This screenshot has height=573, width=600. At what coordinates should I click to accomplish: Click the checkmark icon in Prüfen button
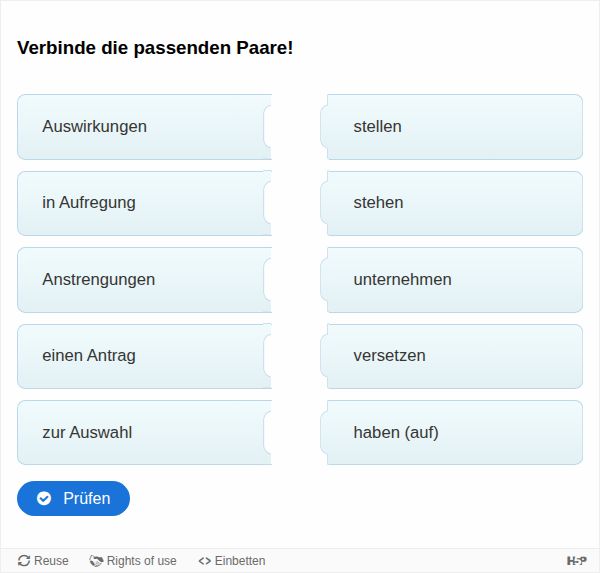click(44, 498)
